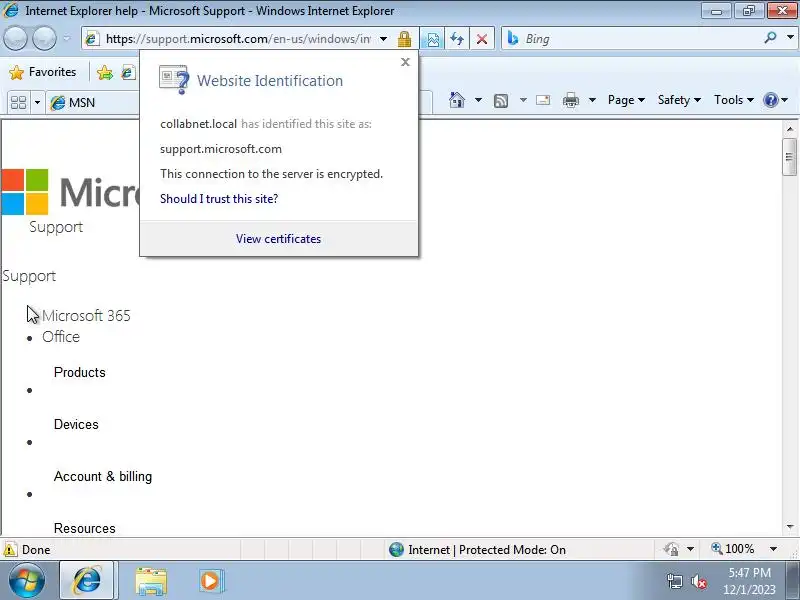Click the Office link
The image size is (800, 600).
61,337
